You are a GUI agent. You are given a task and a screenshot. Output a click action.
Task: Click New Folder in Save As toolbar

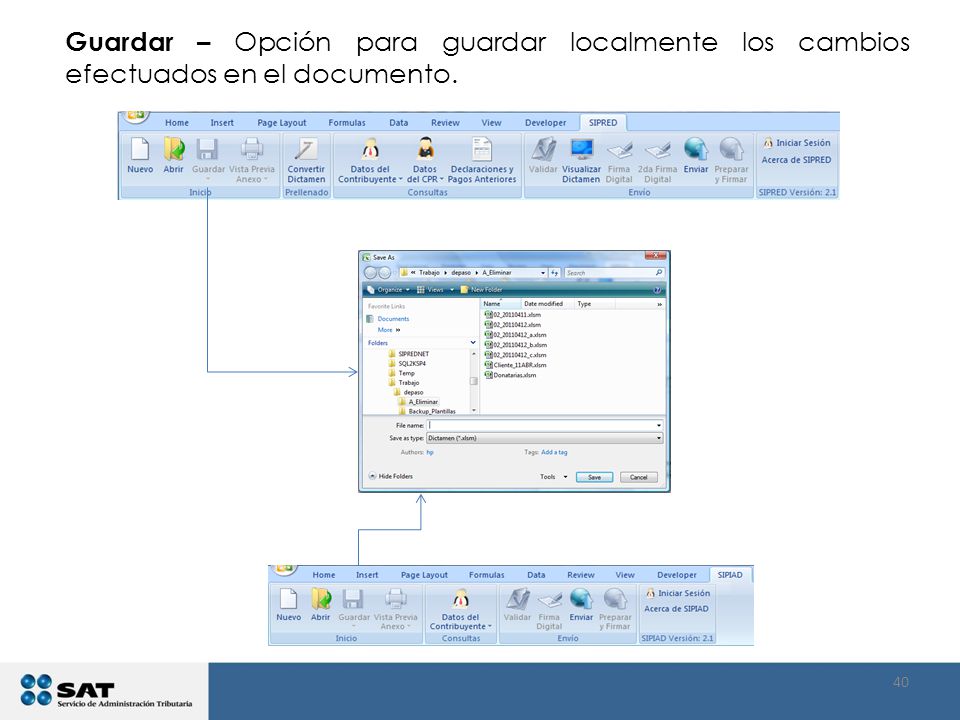481,290
